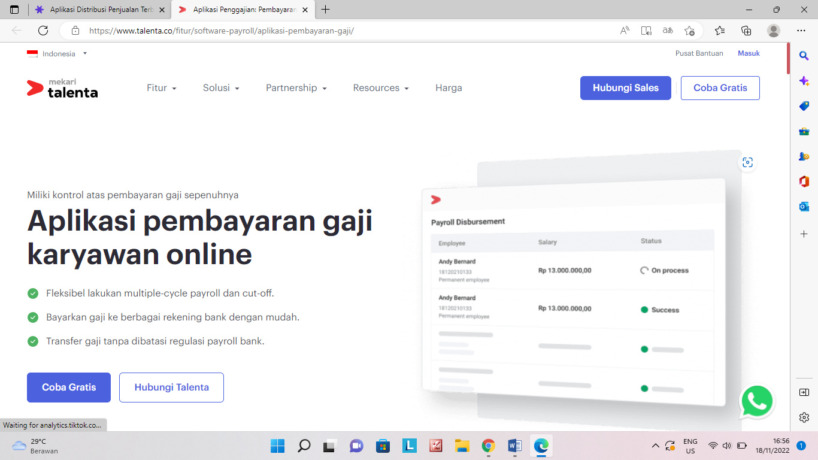Open the Favorites list icon
This screenshot has width=818, height=460.
tap(720, 31)
